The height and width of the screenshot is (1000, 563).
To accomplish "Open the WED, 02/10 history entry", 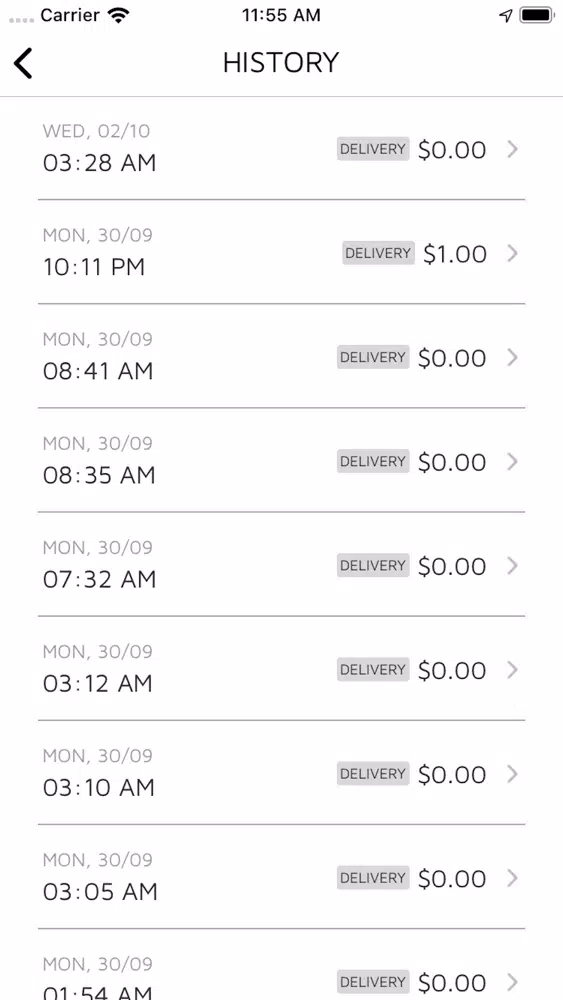I will pyautogui.click(x=281, y=148).
